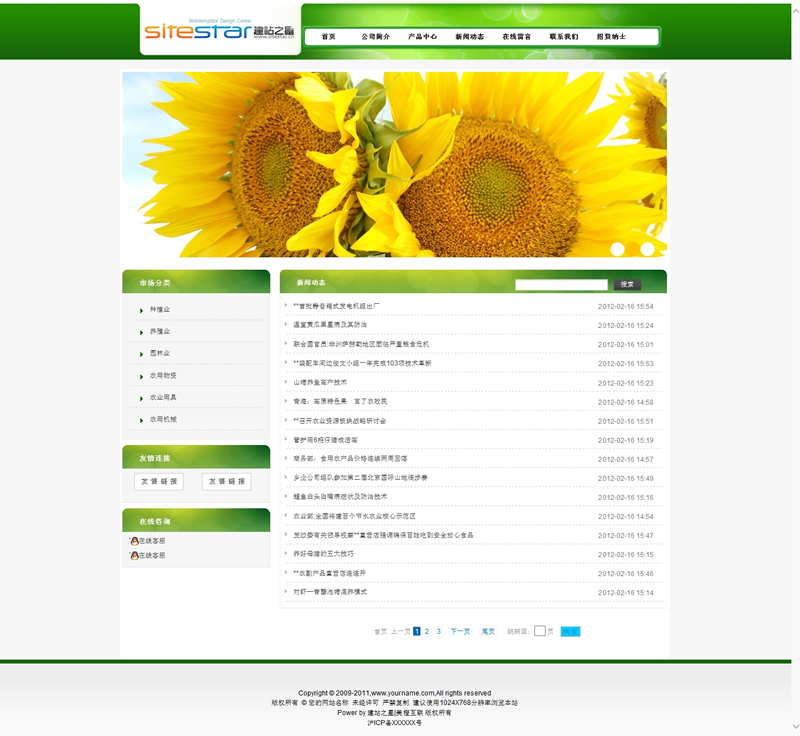Click the page-jump number input box

pos(540,631)
